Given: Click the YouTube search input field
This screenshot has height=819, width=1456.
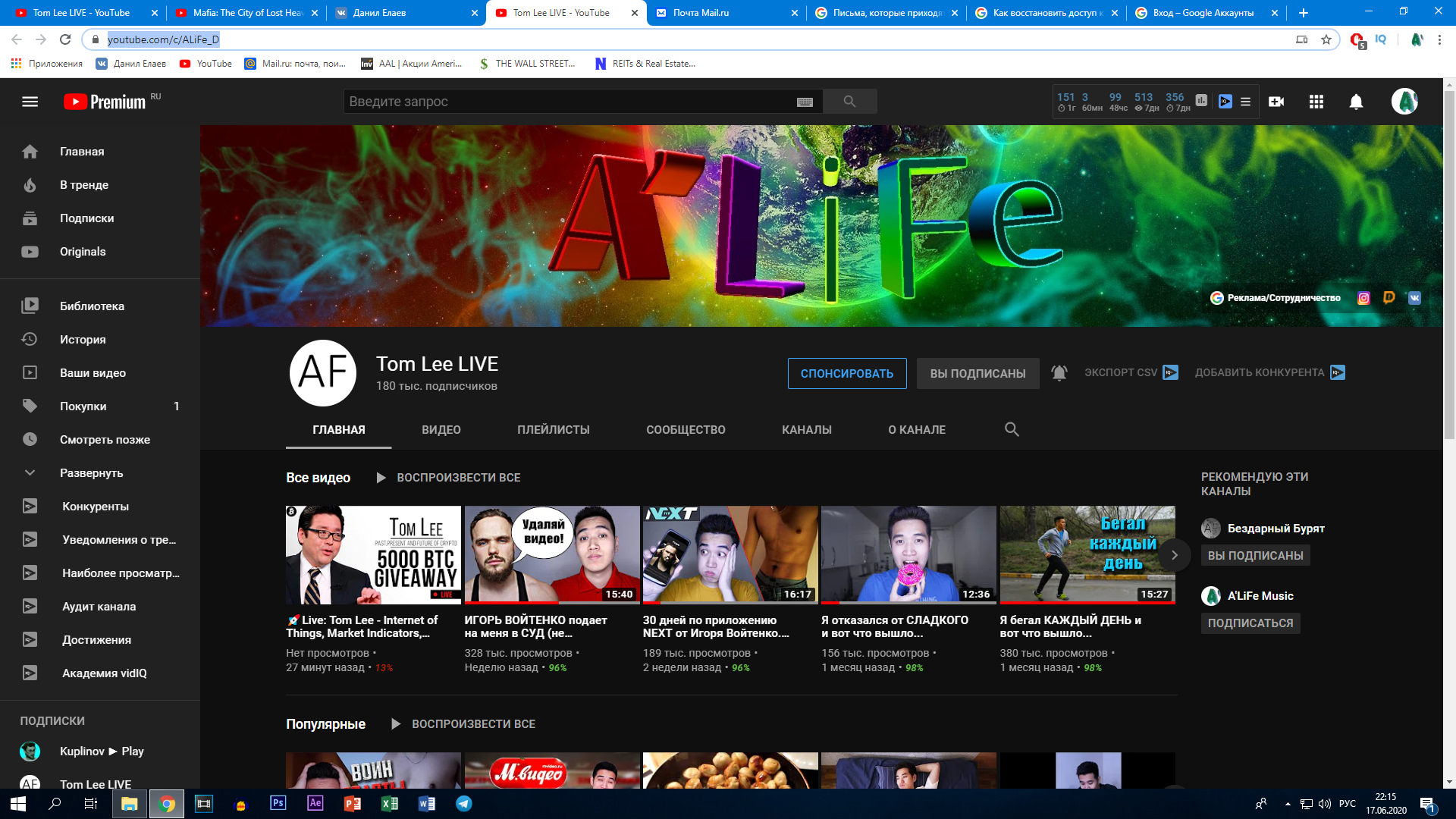Looking at the screenshot, I should pos(569,102).
